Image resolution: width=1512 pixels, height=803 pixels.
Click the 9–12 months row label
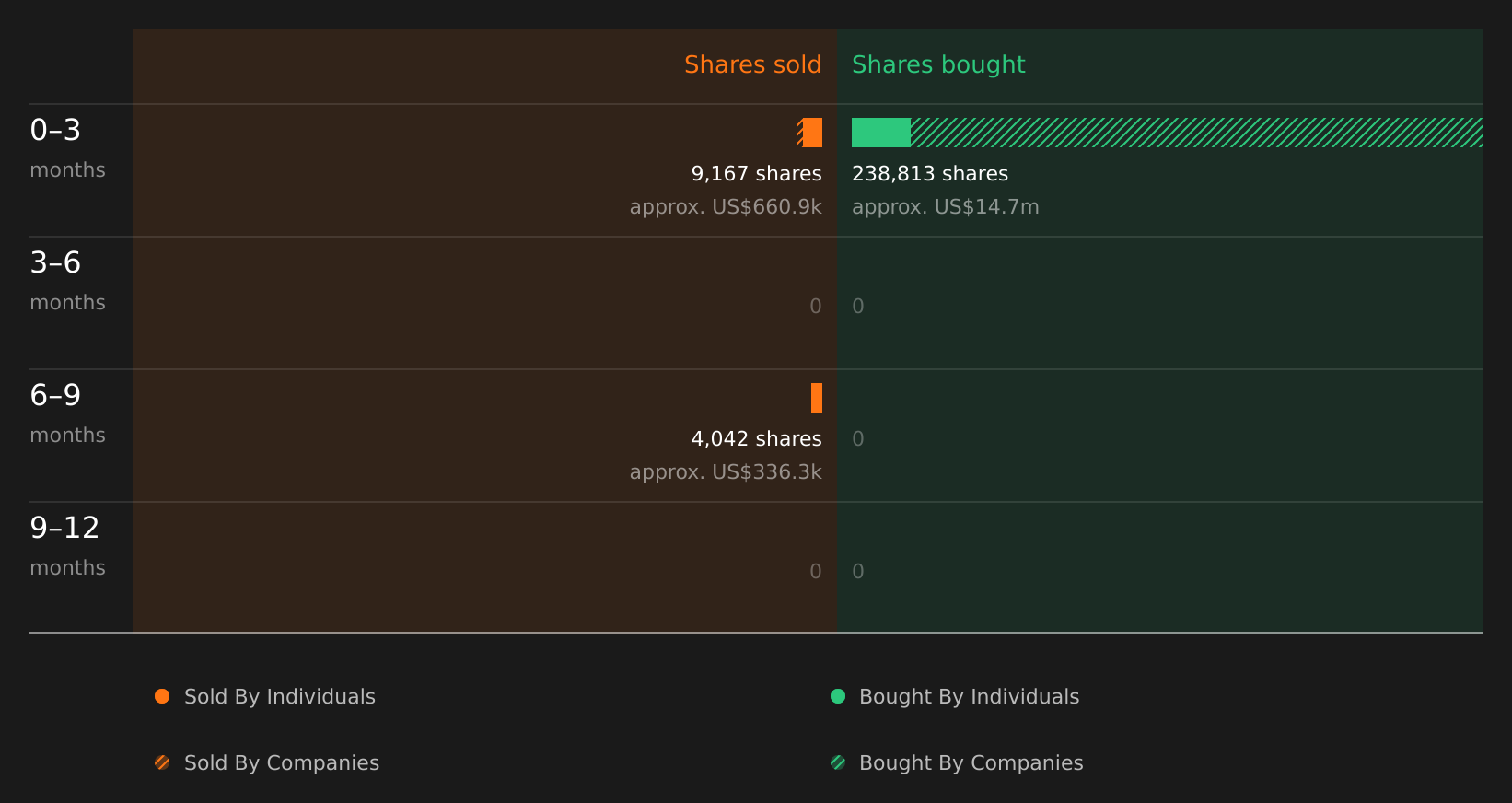[x=67, y=546]
